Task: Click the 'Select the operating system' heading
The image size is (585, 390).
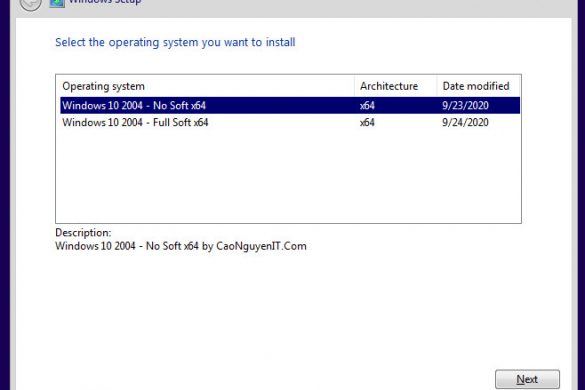Action: click(175, 43)
